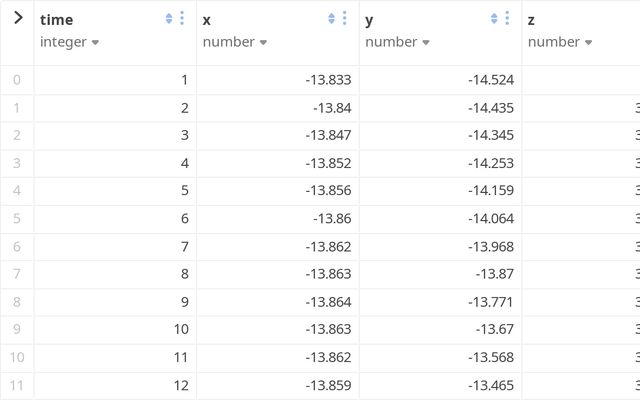
Task: Click y cell with value -13.465
Action: [491, 385]
